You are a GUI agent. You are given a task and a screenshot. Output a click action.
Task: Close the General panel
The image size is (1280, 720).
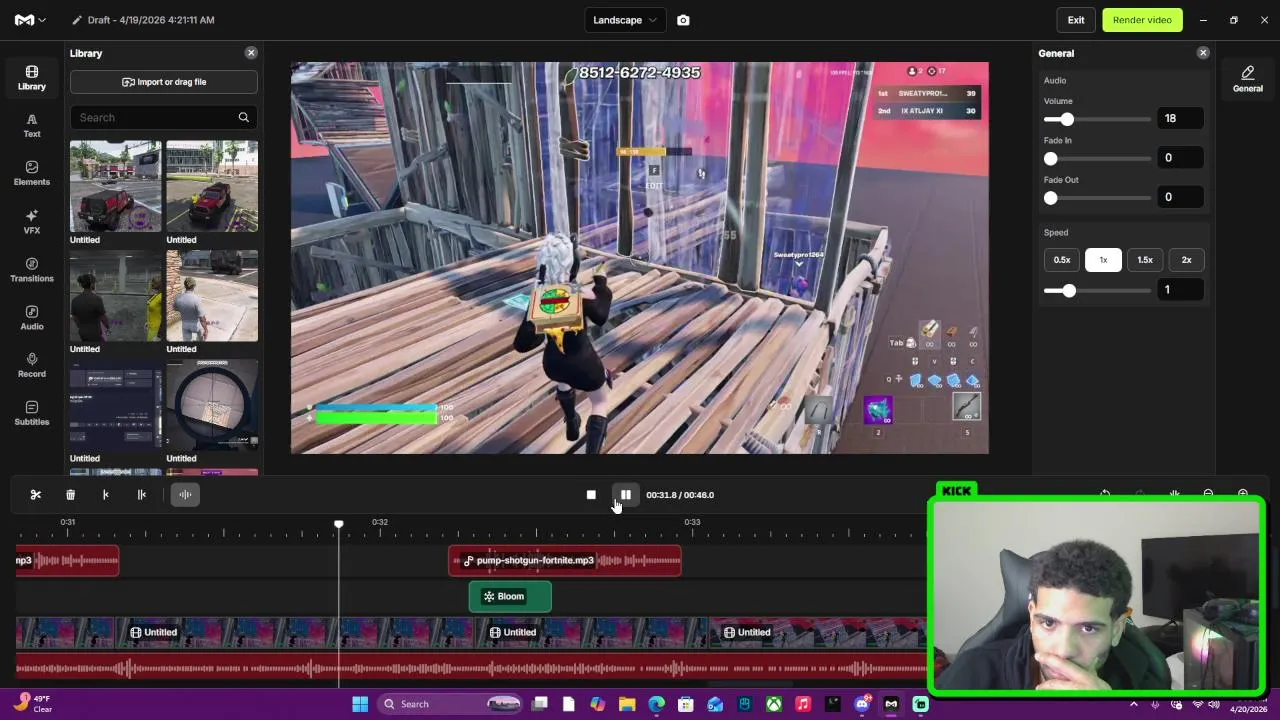pos(1203,53)
